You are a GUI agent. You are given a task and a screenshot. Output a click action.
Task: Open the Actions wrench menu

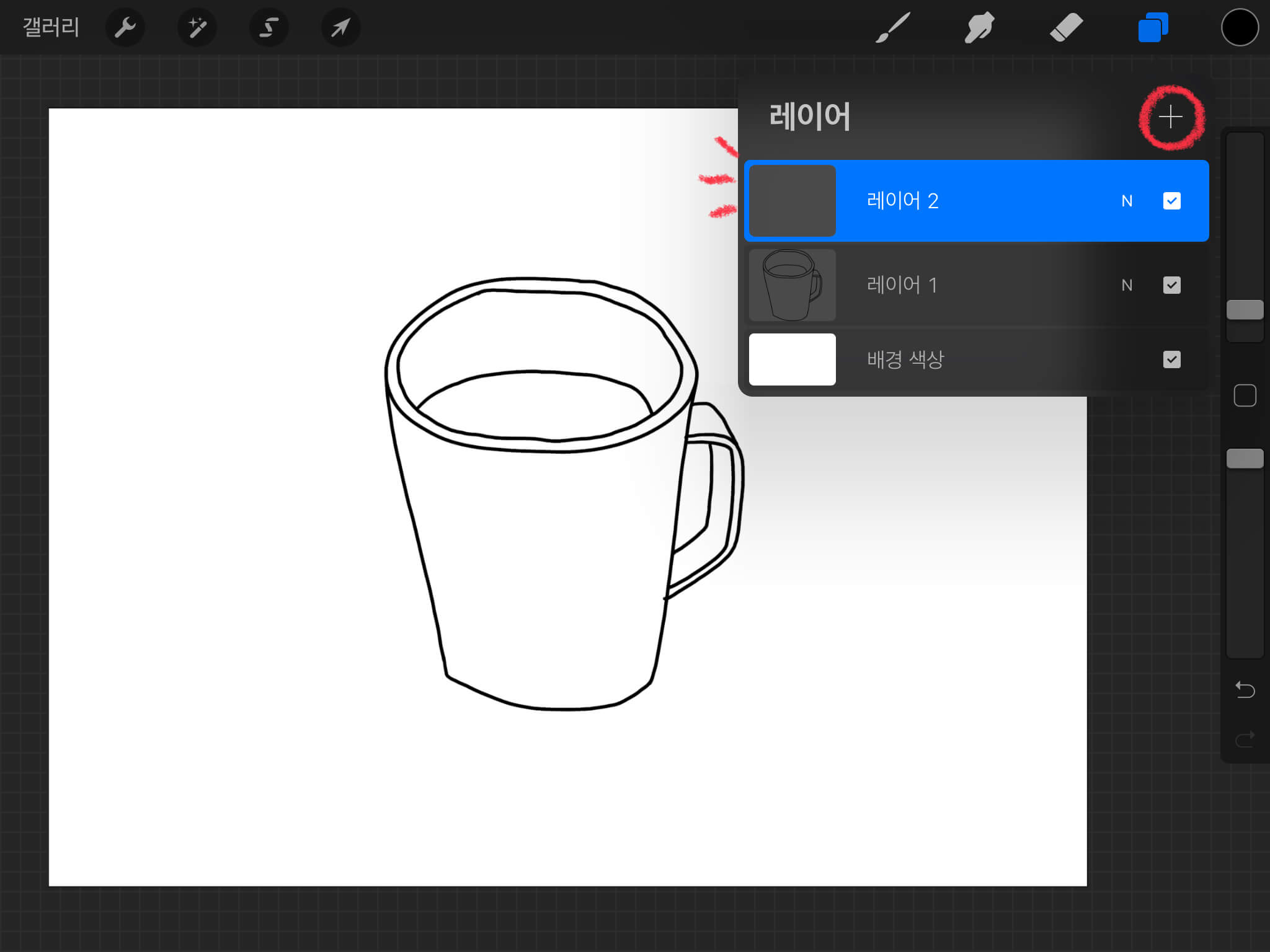[125, 28]
